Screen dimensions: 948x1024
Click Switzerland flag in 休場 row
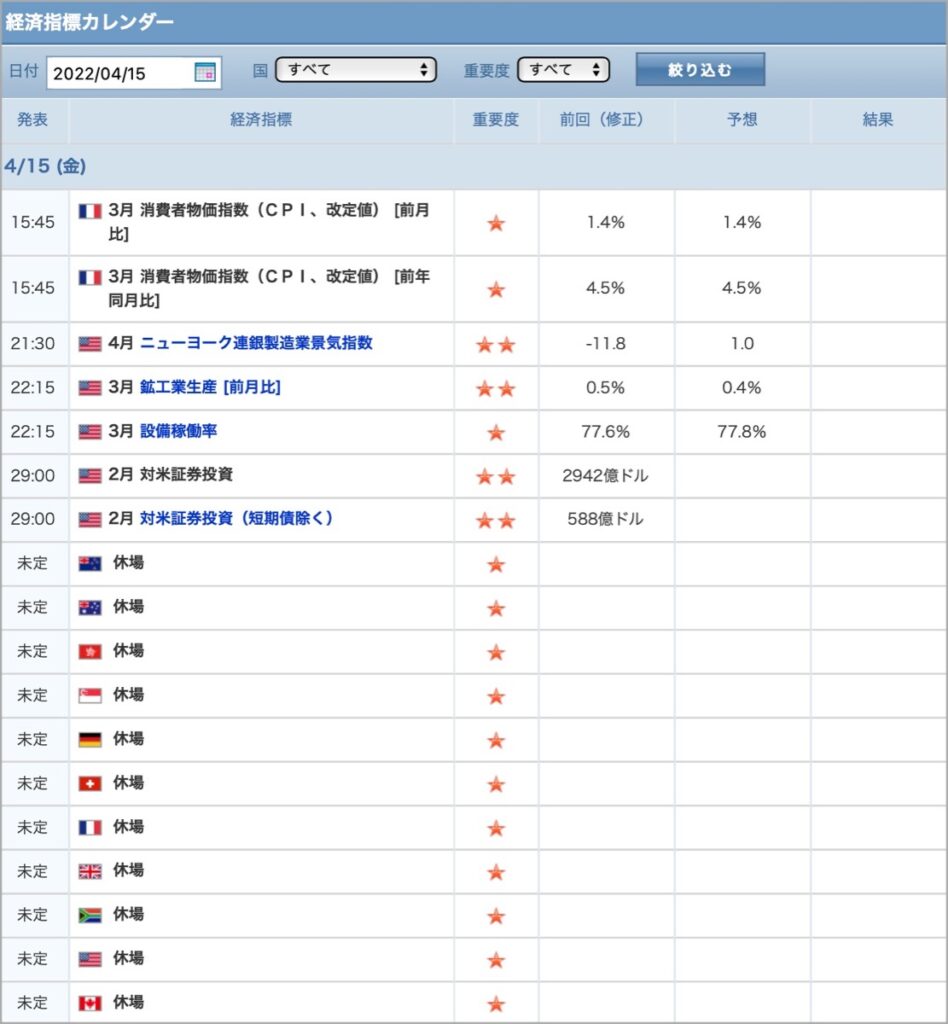90,784
